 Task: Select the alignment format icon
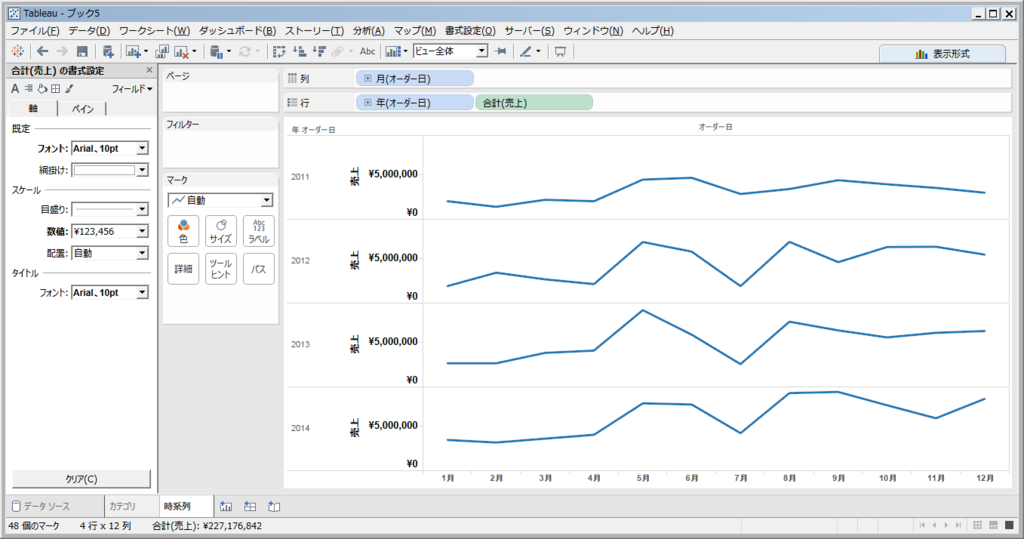[29, 88]
